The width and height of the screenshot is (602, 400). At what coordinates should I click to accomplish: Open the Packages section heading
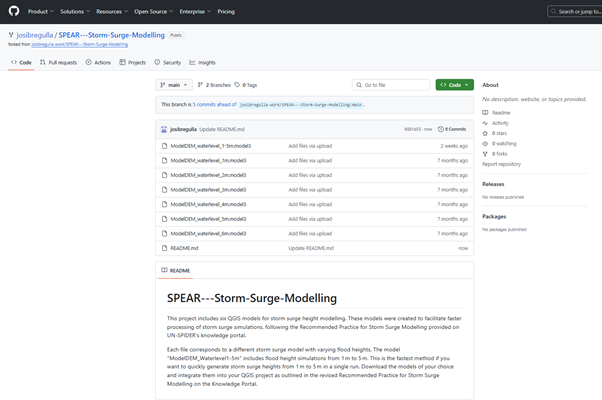(494, 217)
